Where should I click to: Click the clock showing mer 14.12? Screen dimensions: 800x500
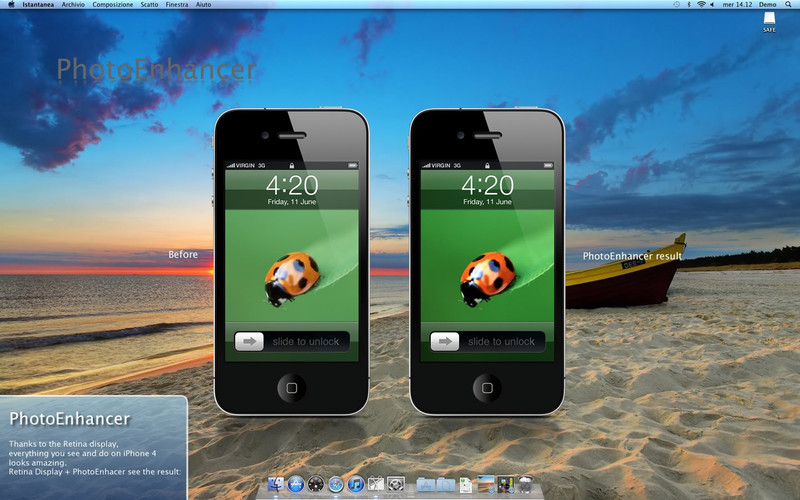(x=737, y=5)
